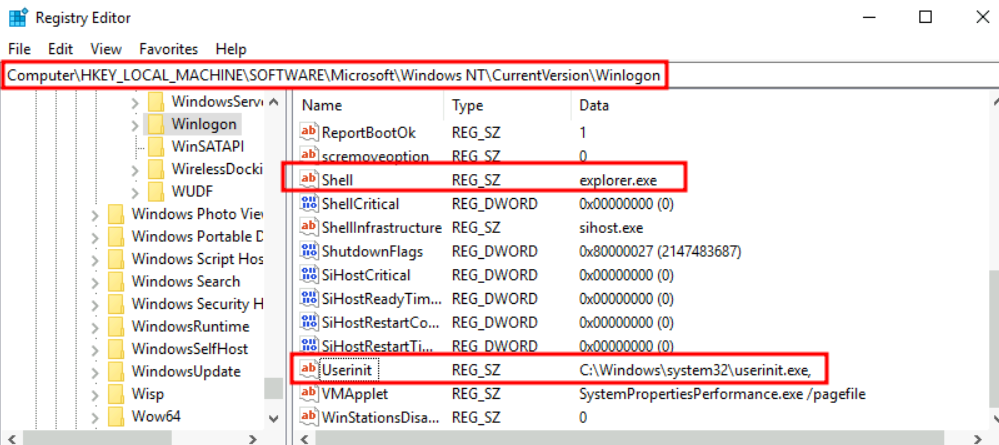
Task: Click the WindowsUpdate folder icon
Action: pos(116,371)
